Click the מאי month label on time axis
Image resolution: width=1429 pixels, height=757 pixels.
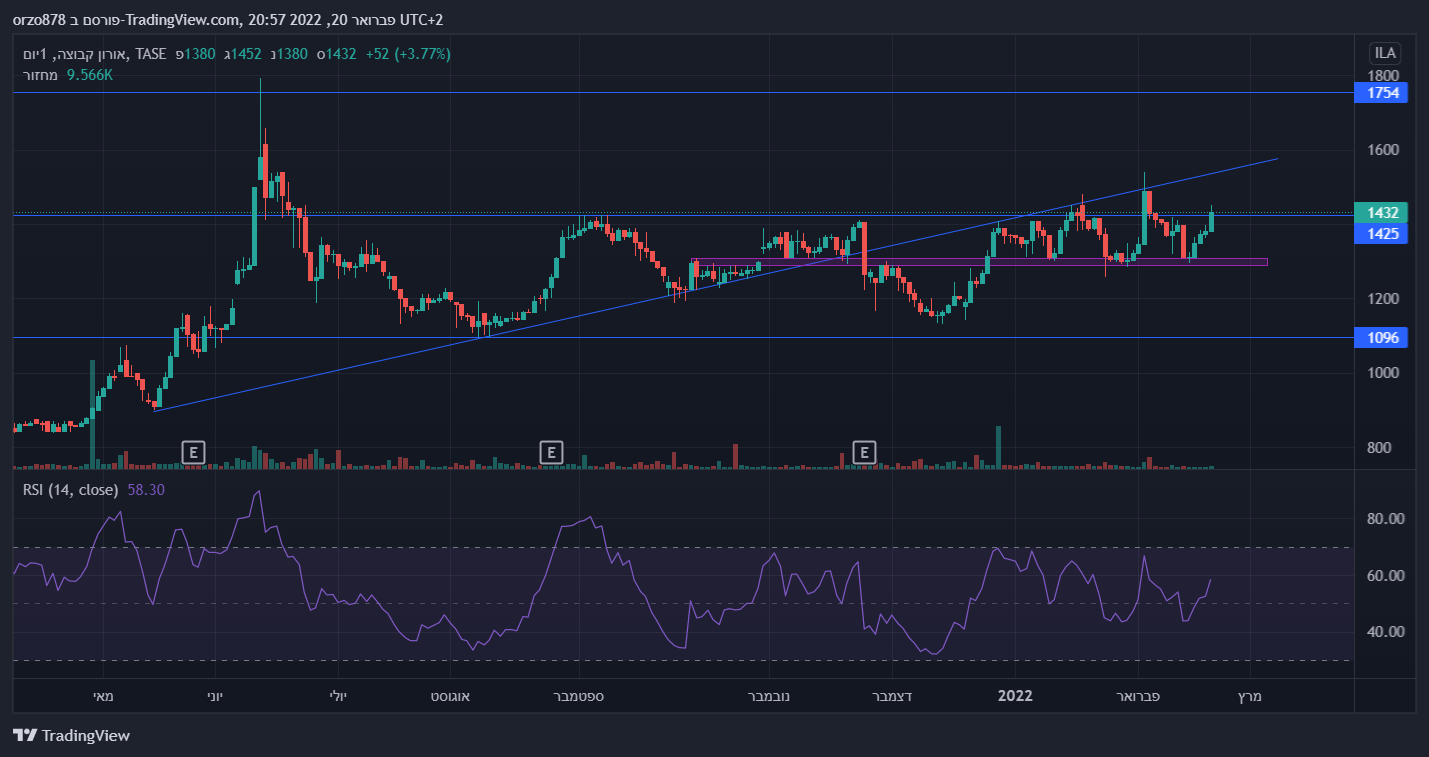[104, 696]
